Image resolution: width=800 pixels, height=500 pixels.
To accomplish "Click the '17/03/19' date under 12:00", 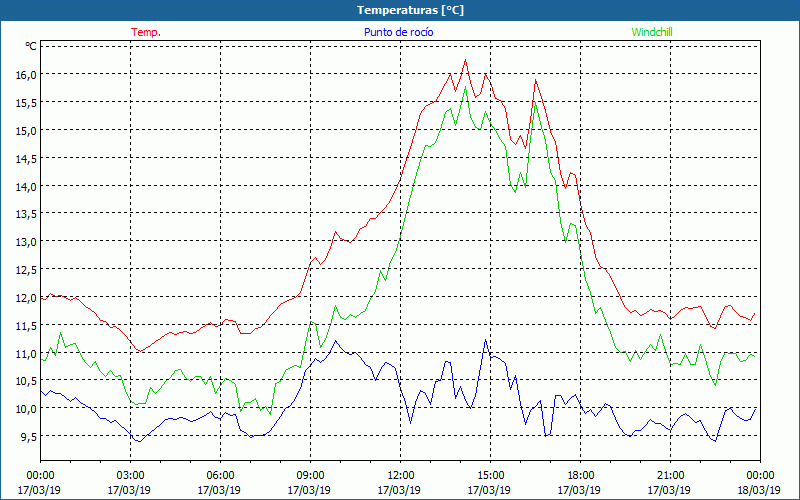I will [x=398, y=490].
